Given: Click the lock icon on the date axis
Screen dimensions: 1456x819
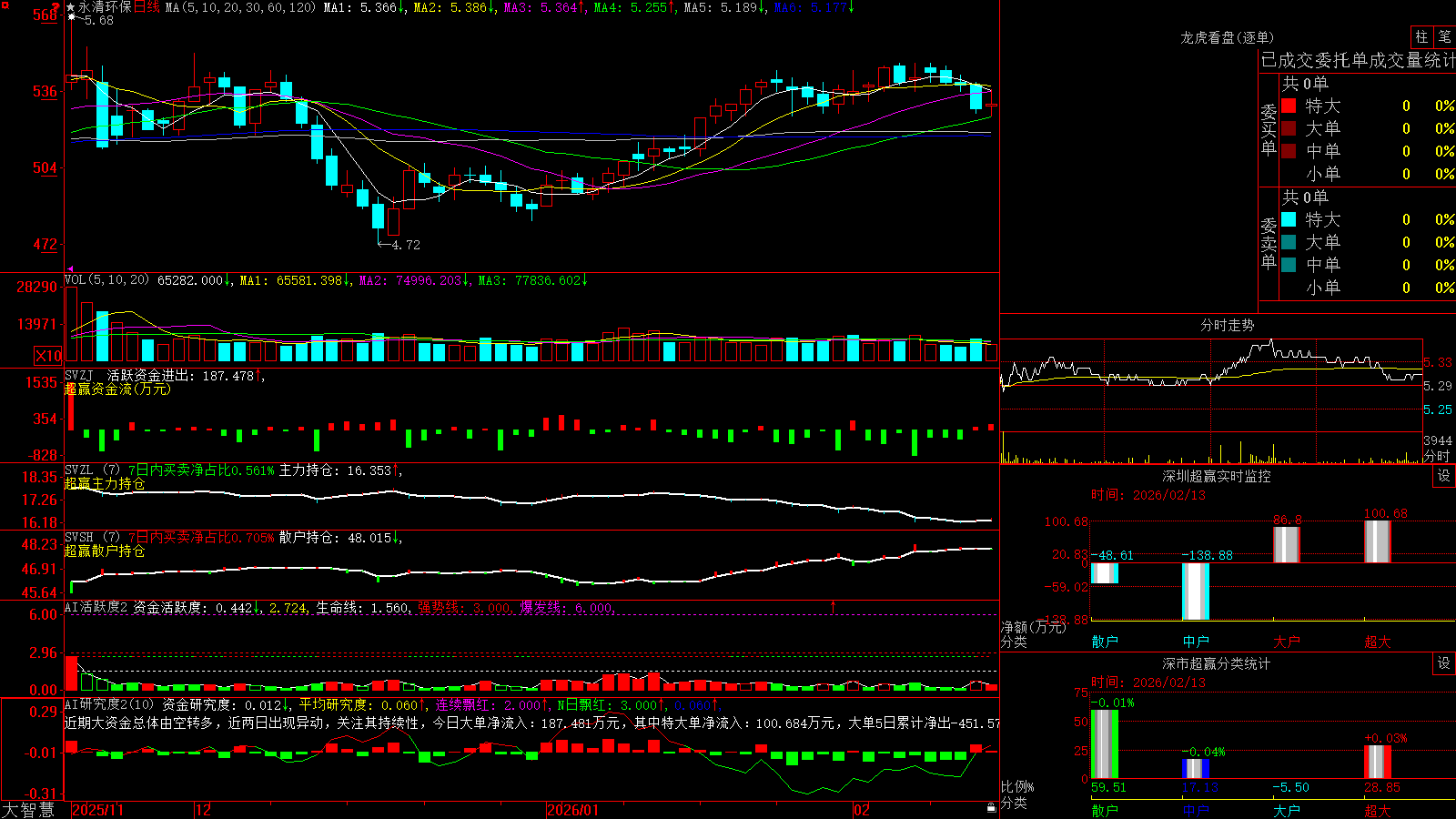Looking at the screenshot, I should pyautogui.click(x=992, y=808).
